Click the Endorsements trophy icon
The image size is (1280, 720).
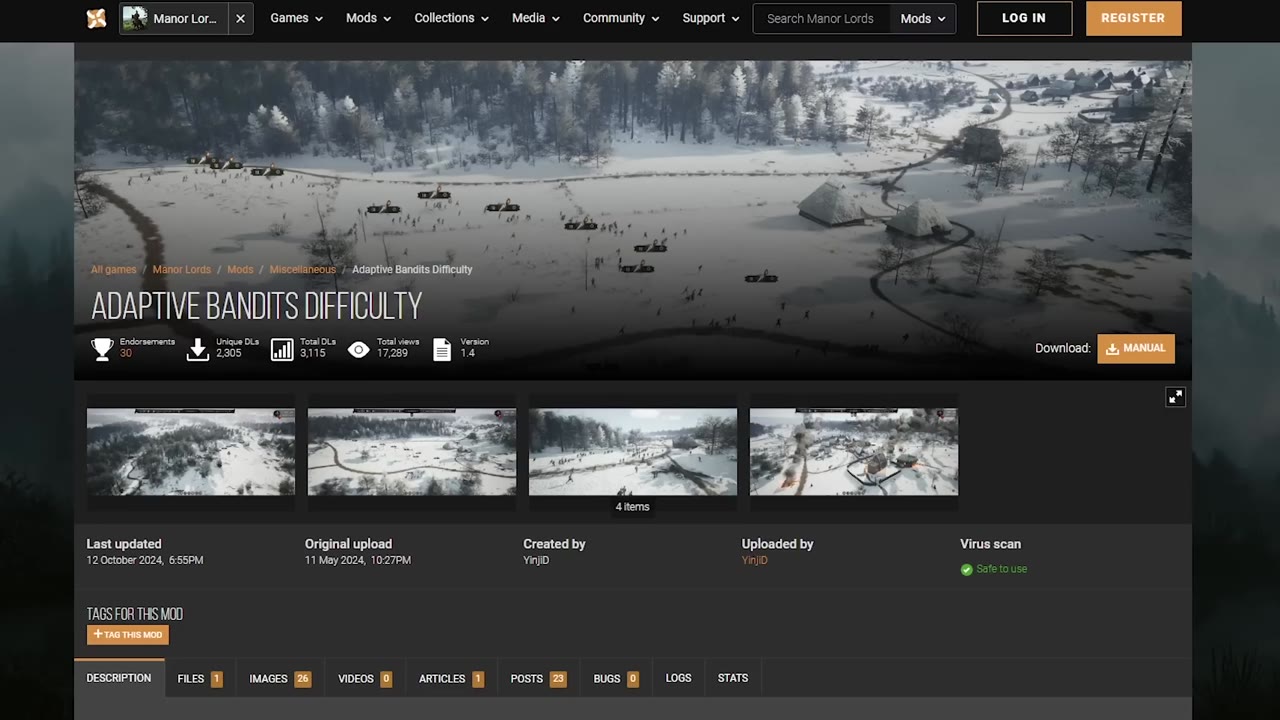[102, 349]
